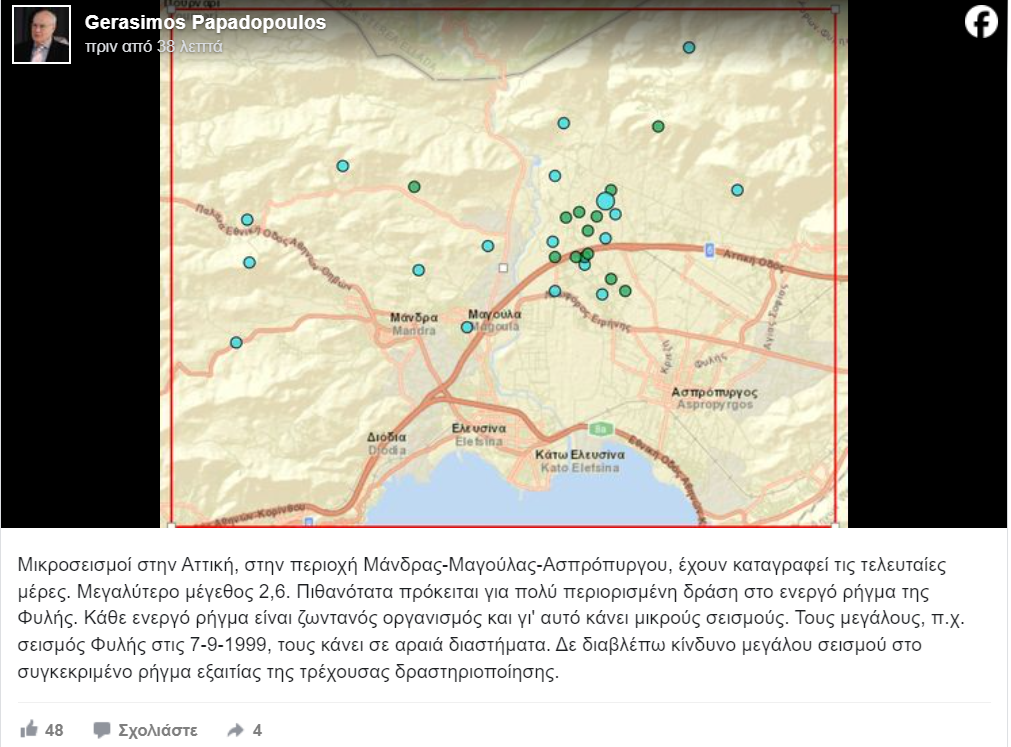This screenshot has height=747, width=1011.
Task: Click top-right corner handle of red rectangle
Action: click(835, 8)
